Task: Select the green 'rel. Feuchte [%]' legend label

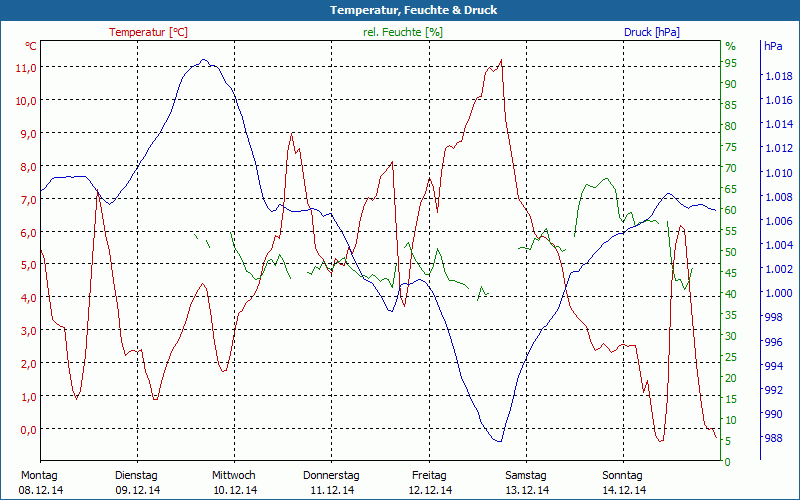Action: tap(403, 32)
